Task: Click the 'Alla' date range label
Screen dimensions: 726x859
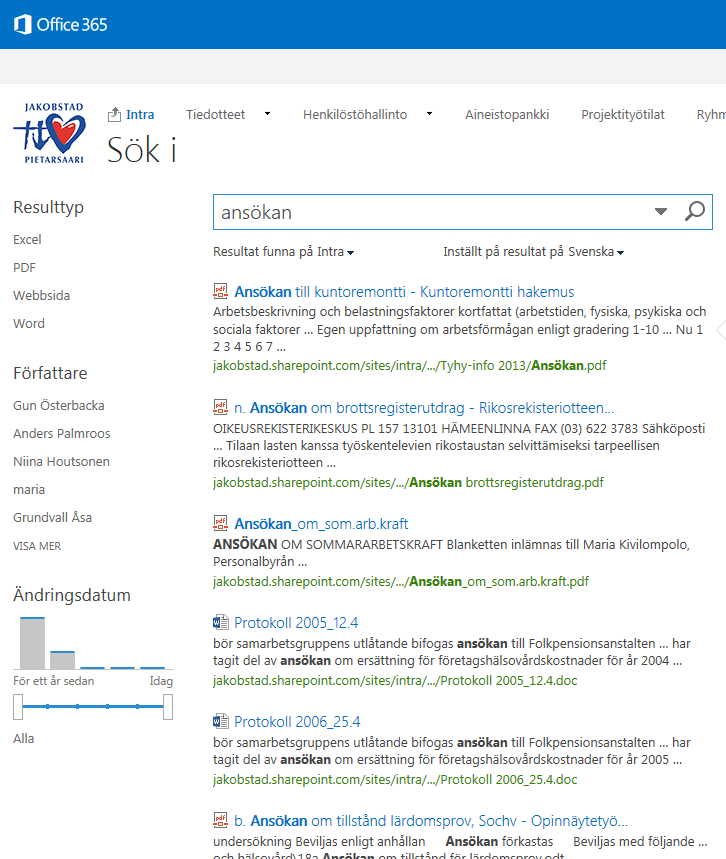Action: [x=24, y=738]
